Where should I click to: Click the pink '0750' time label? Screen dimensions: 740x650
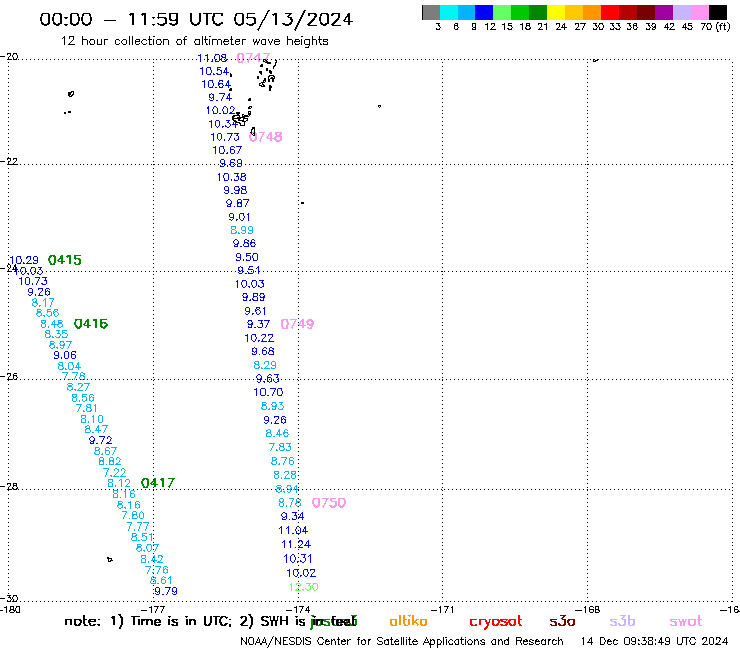pos(329,503)
